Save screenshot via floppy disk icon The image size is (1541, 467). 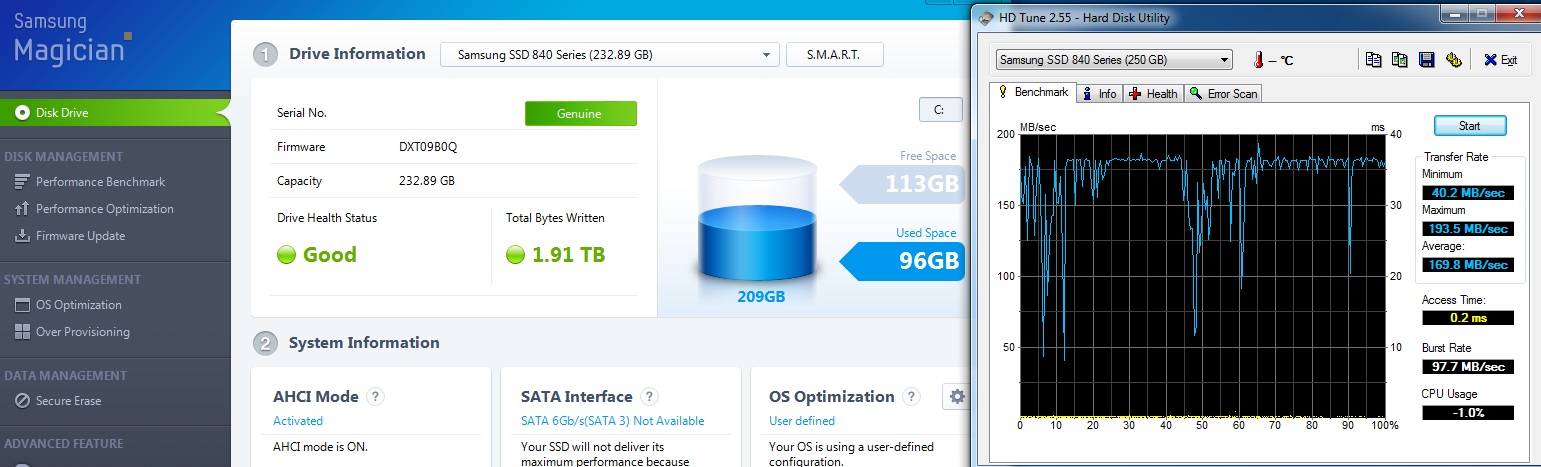click(x=1427, y=60)
